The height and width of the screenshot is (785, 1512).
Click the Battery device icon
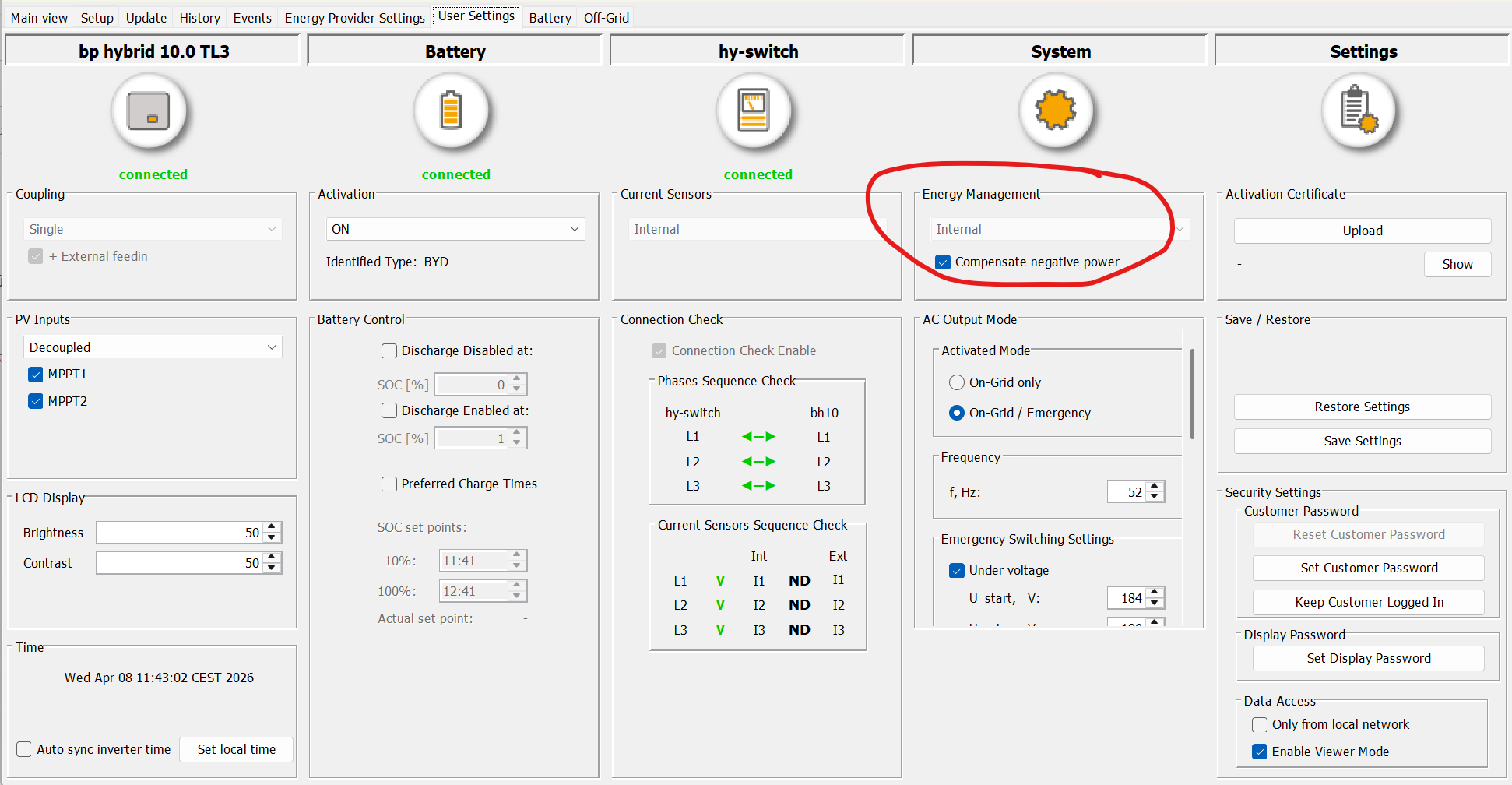(451, 111)
